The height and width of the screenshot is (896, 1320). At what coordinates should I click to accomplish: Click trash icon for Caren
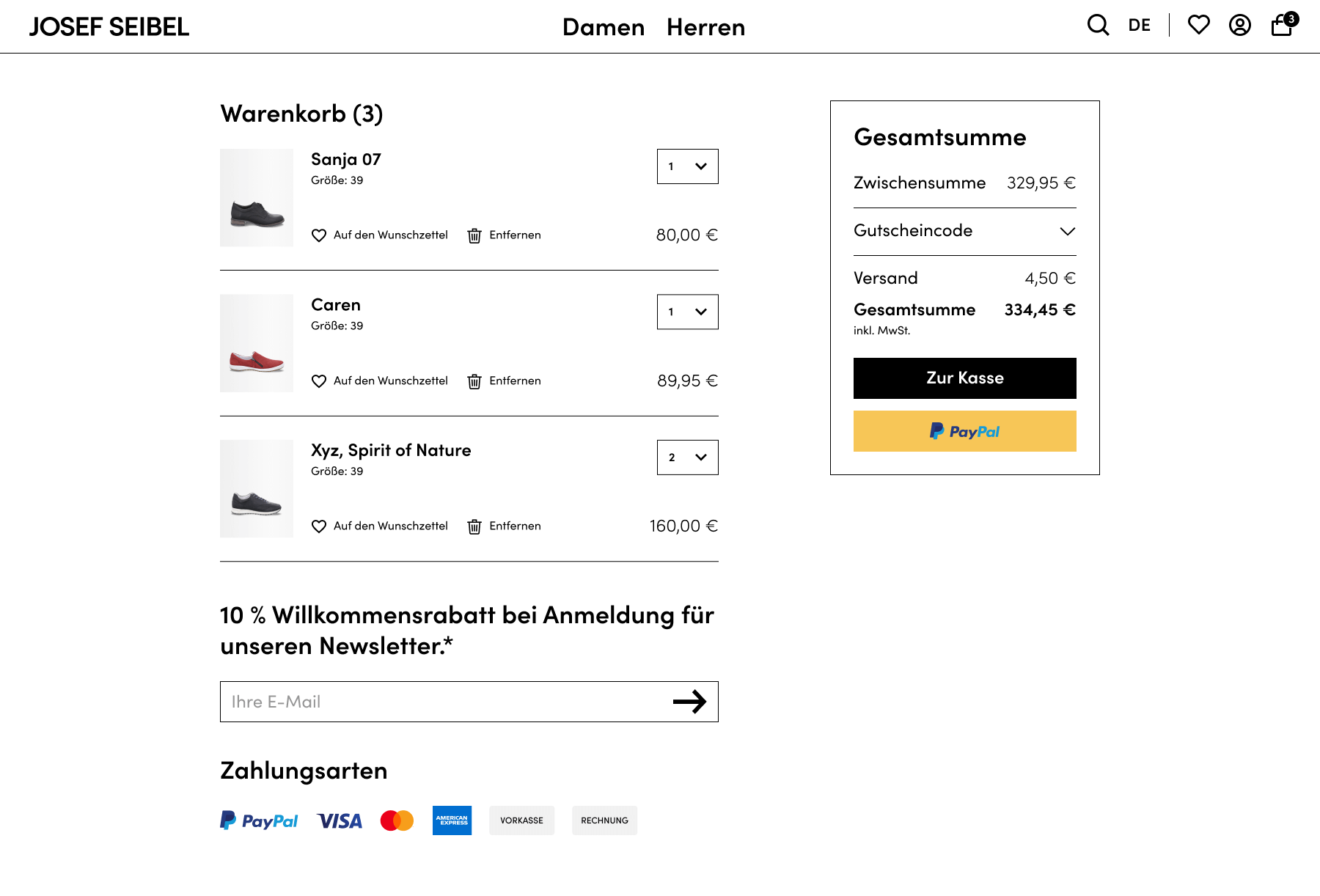tap(474, 381)
